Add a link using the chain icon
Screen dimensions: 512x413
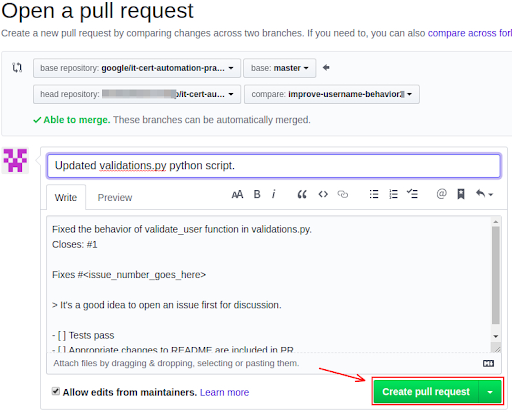click(343, 194)
